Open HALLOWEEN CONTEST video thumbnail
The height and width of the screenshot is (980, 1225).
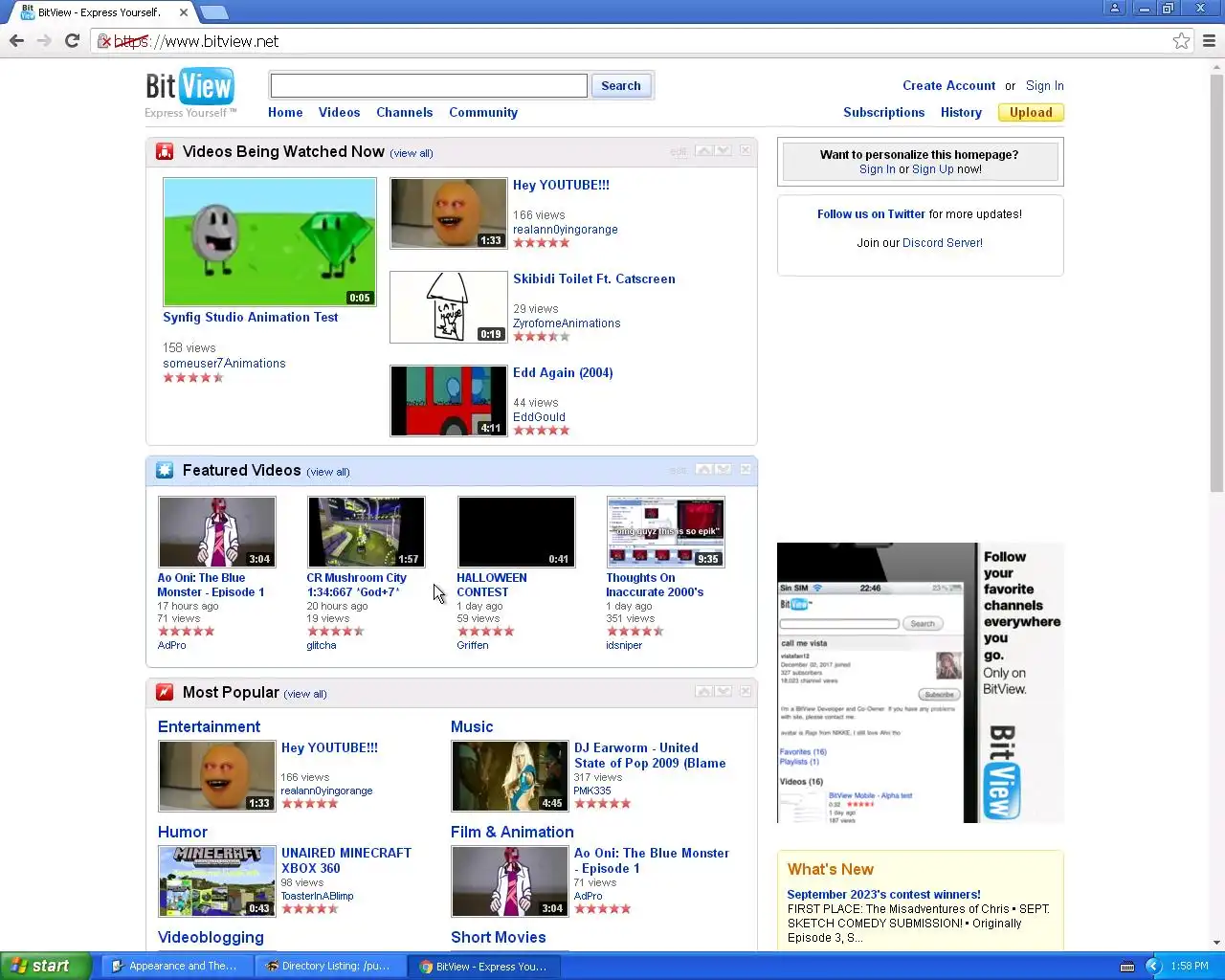pos(516,531)
